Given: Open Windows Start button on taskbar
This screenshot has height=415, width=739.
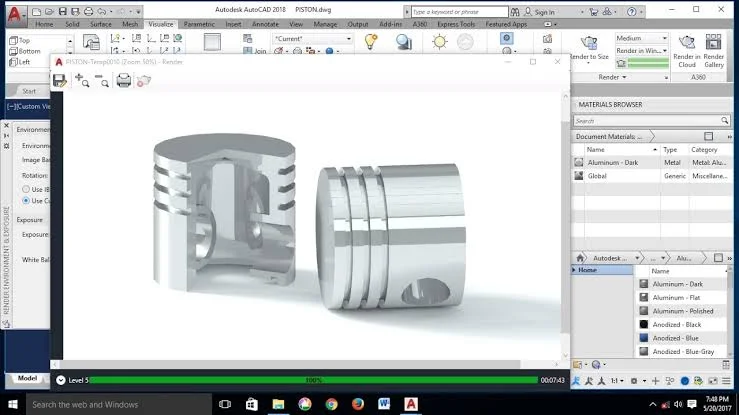Looking at the screenshot, I should pos(13,404).
